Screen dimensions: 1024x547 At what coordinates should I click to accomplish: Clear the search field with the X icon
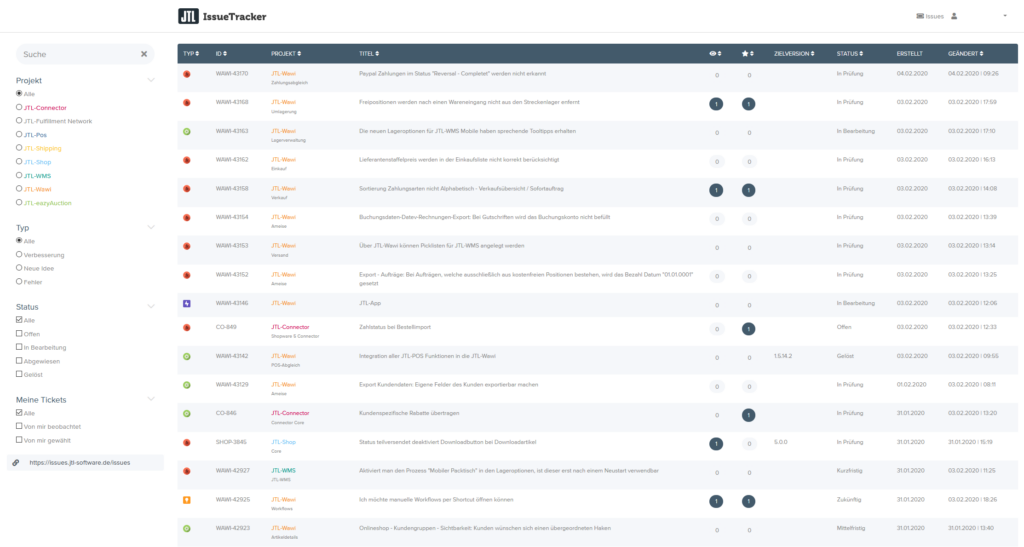(144, 54)
